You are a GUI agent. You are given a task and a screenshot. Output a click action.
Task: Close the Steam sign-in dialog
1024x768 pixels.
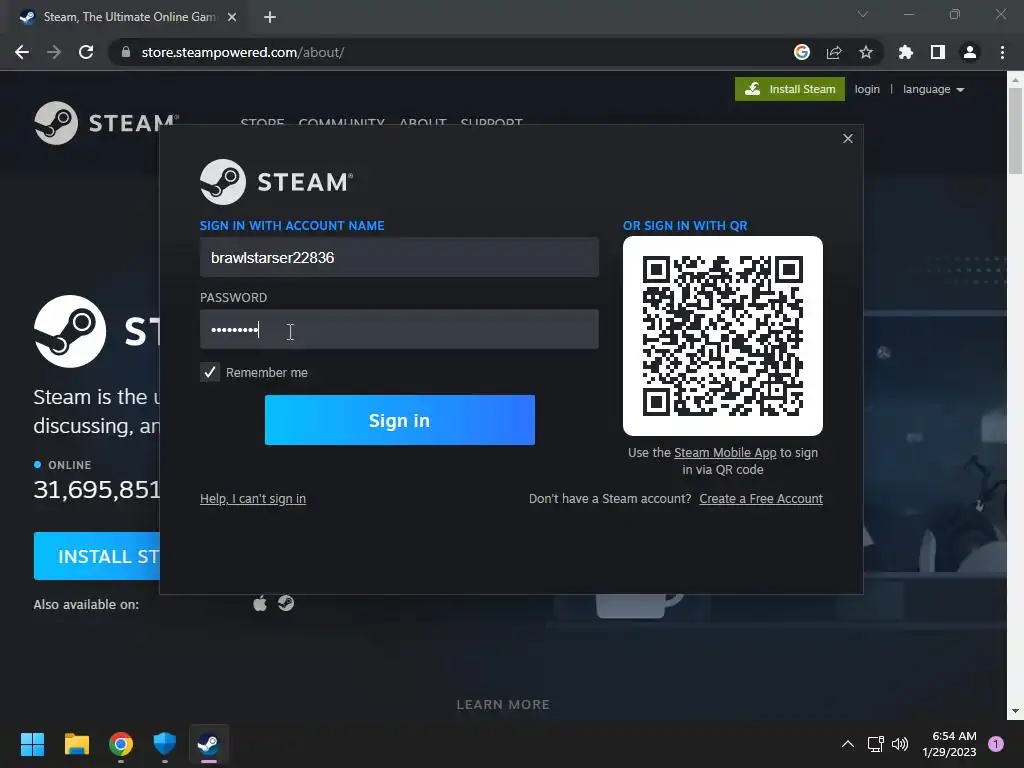pos(848,138)
